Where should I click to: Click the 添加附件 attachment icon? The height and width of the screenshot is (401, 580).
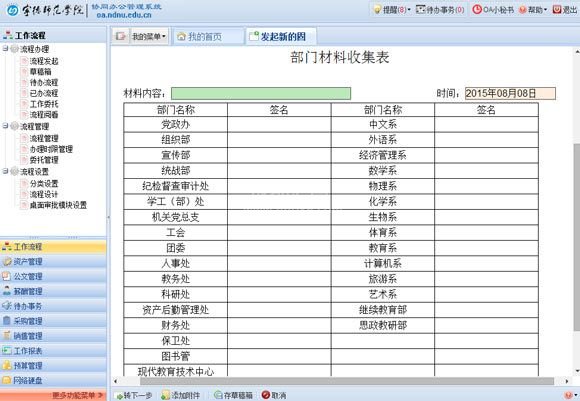point(166,395)
